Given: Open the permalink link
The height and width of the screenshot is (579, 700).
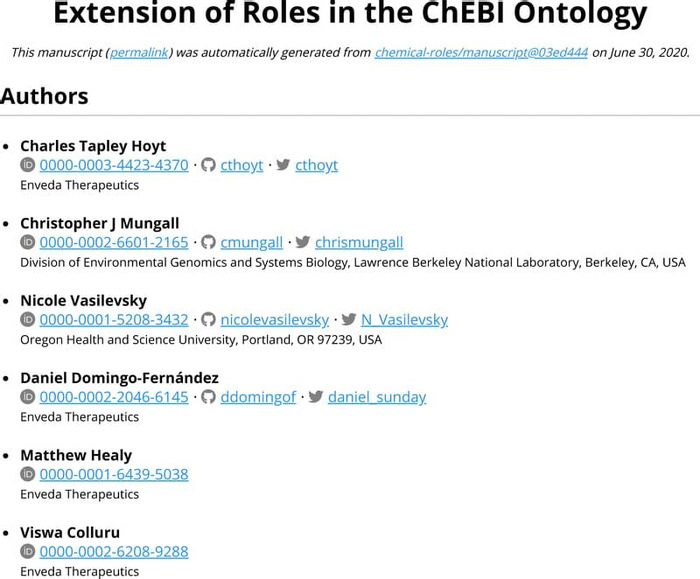Looking at the screenshot, I should tap(139, 53).
